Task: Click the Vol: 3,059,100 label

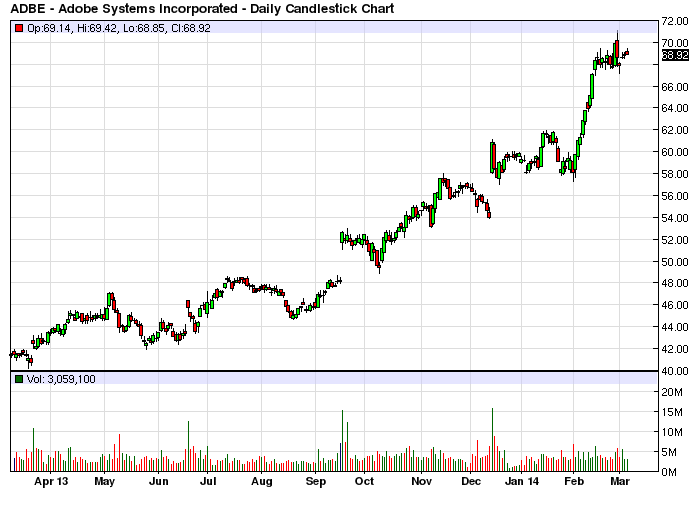Action: [x=61, y=379]
